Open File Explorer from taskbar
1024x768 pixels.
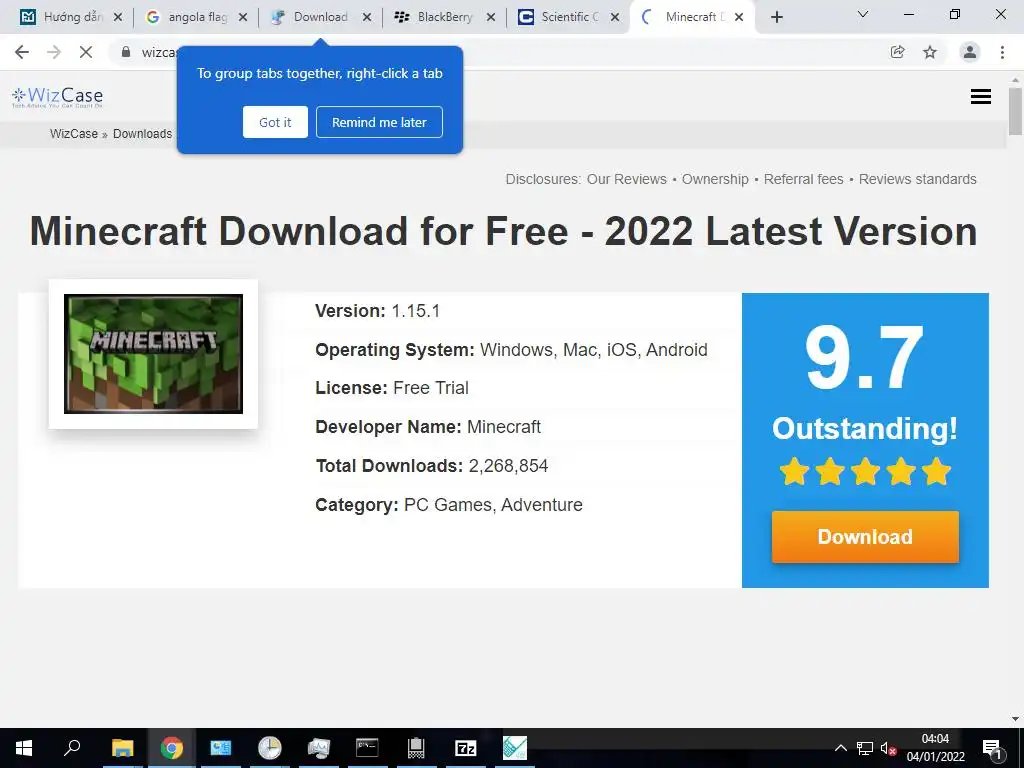[122, 748]
